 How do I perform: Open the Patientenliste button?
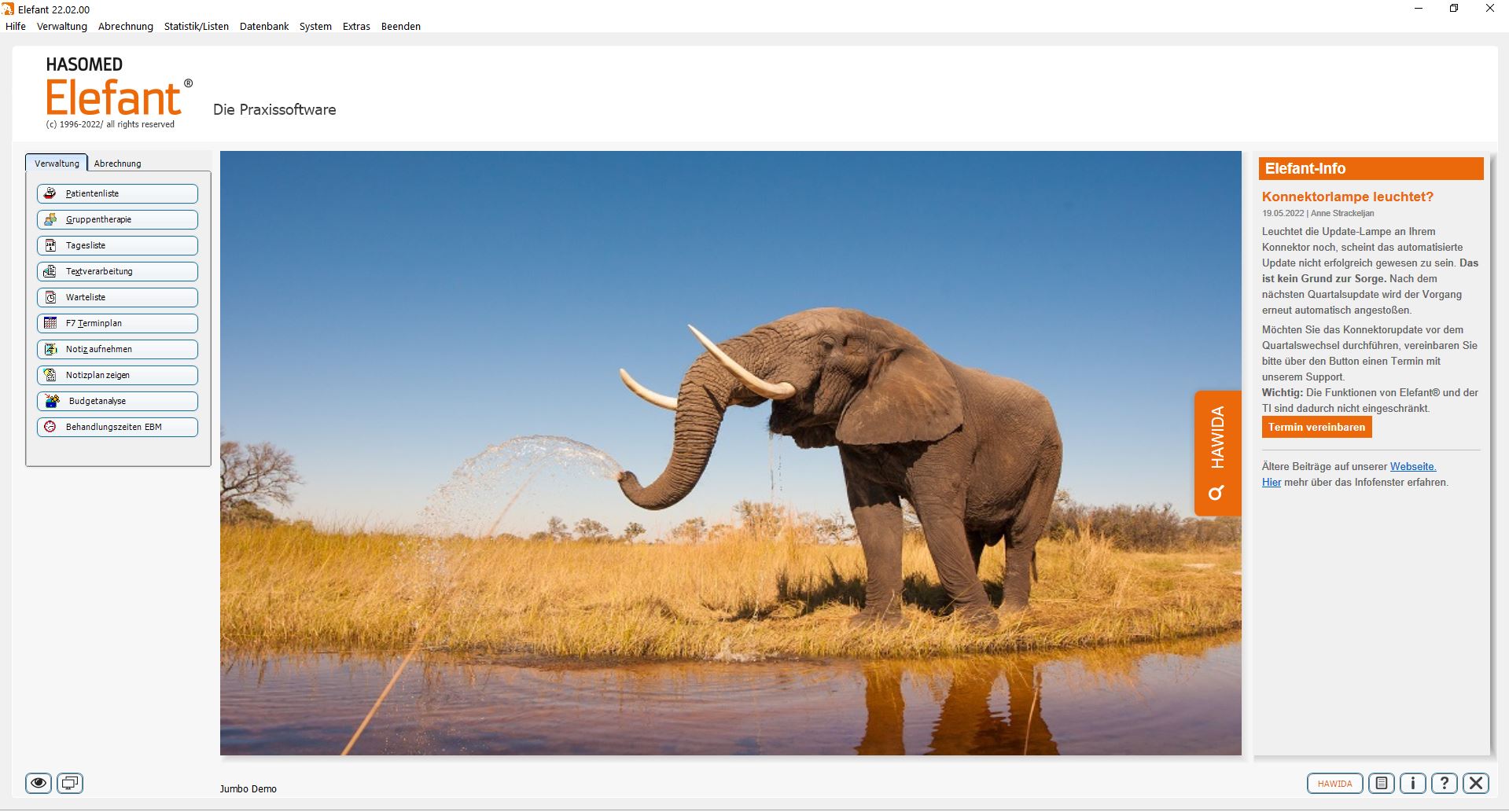117,193
